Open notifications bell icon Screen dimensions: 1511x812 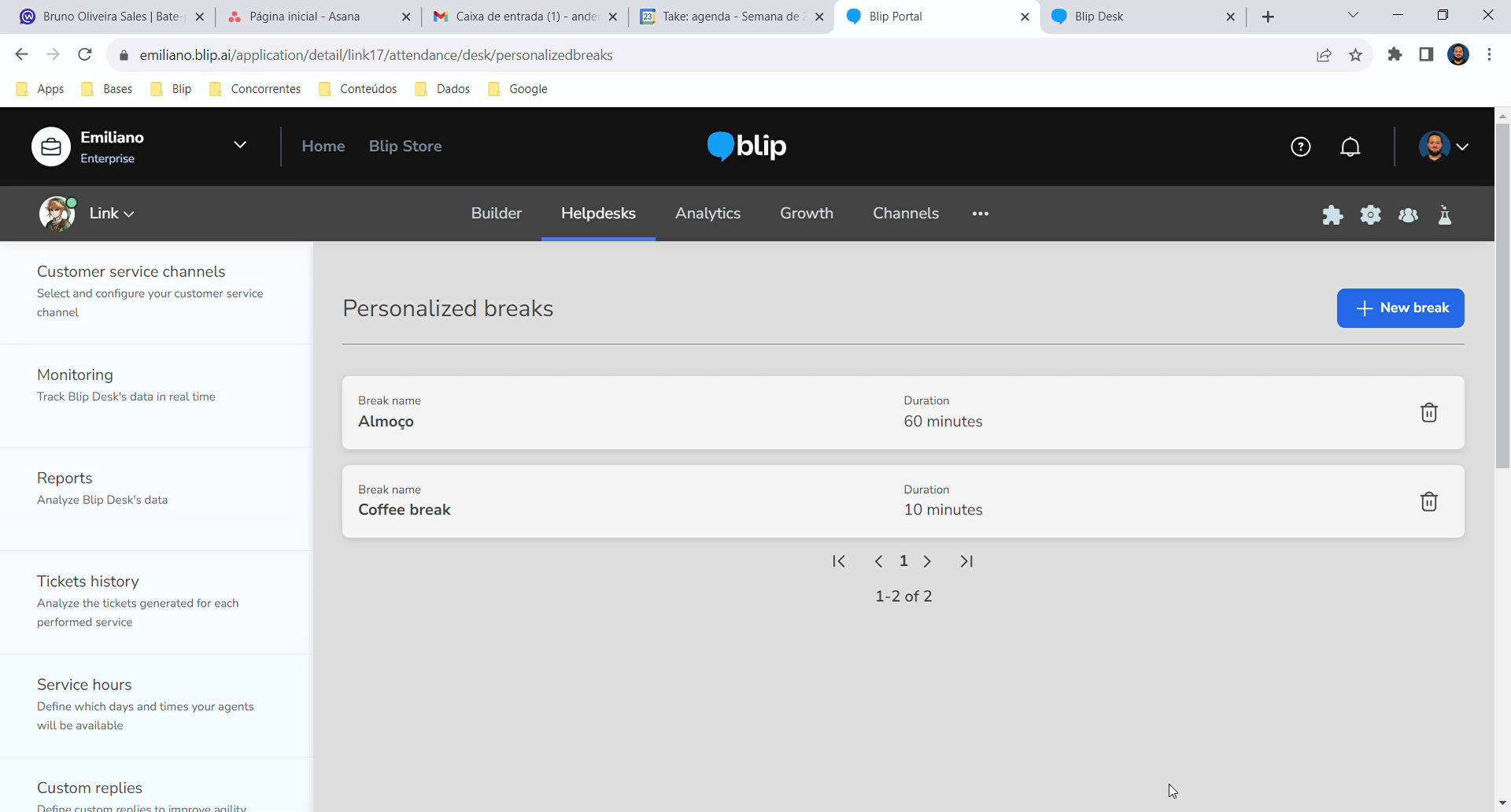click(1350, 147)
